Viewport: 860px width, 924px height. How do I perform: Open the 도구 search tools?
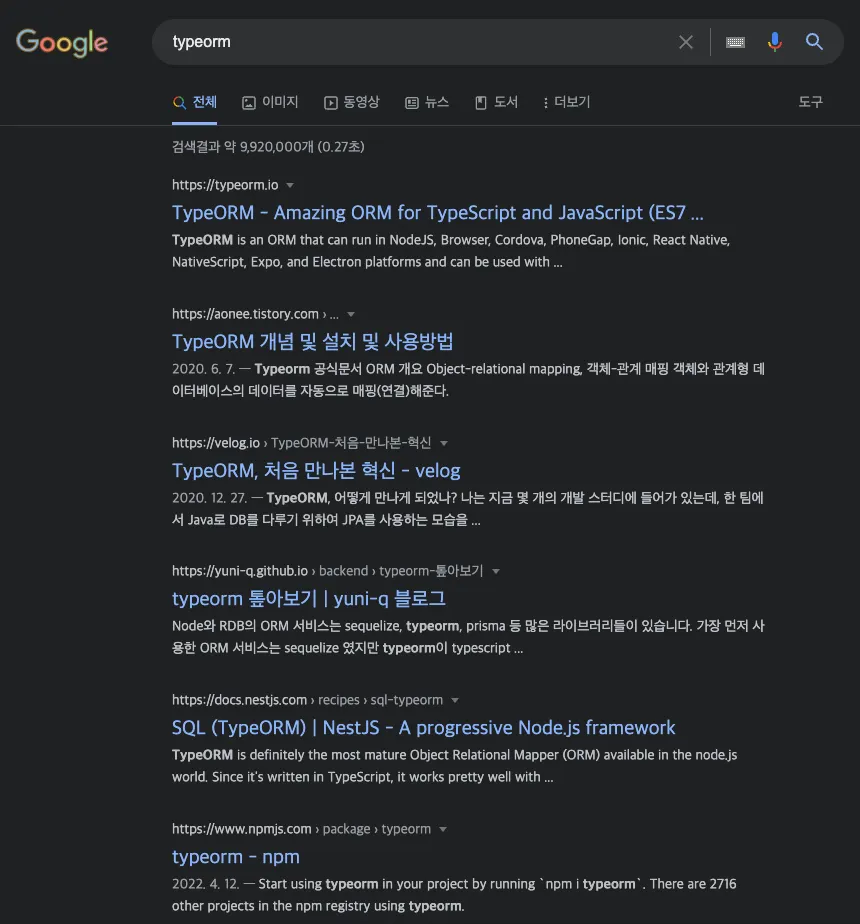(x=810, y=102)
